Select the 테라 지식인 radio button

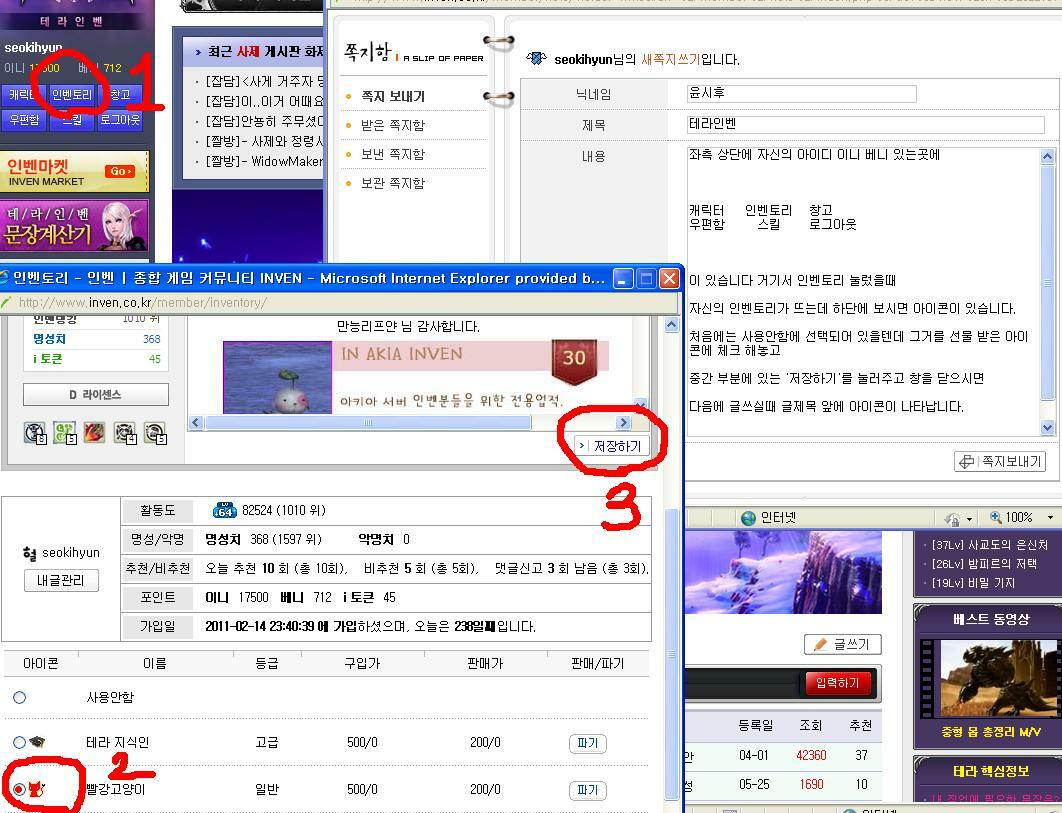19,743
